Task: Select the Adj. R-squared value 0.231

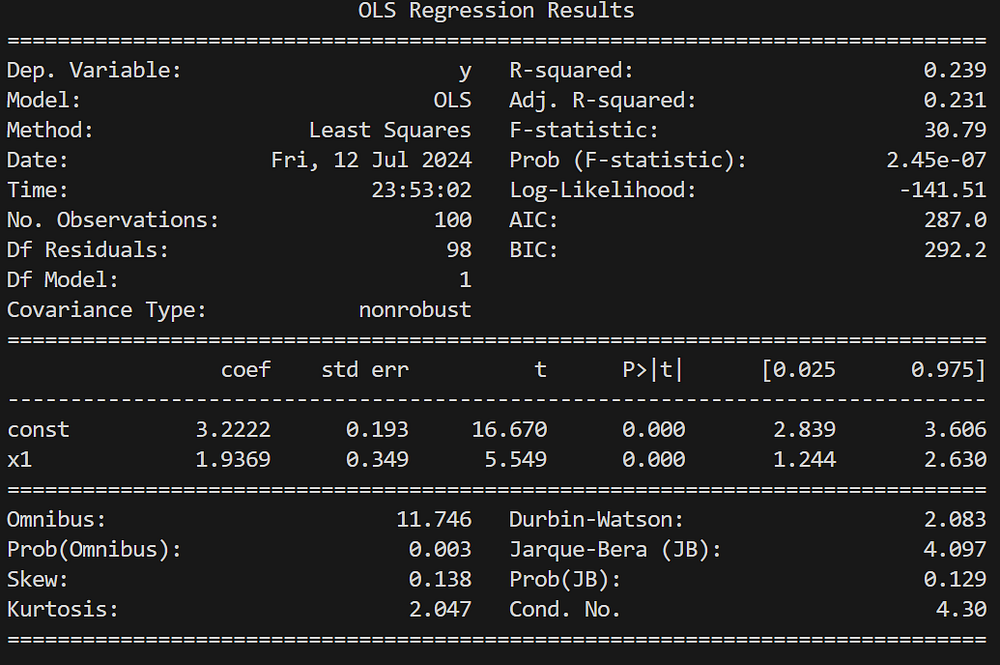Action: pos(955,101)
